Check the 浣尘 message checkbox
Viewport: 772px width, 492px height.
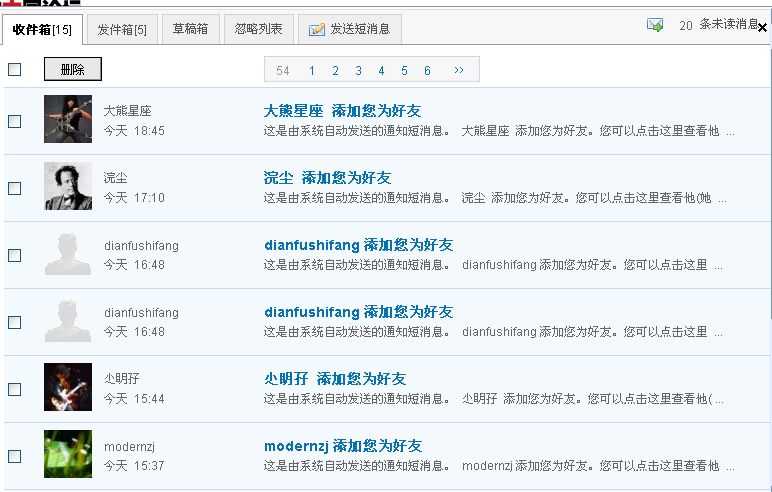click(15, 188)
